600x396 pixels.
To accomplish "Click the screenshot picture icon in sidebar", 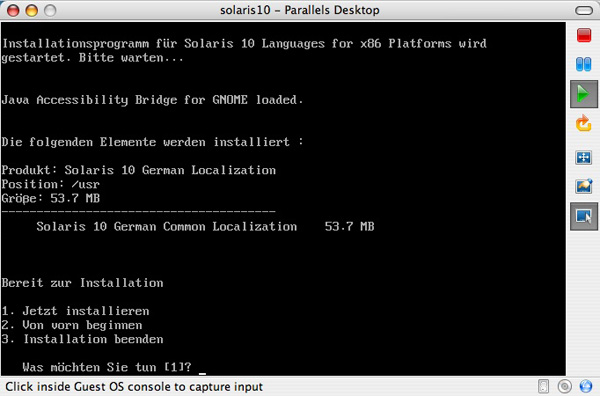I will pos(584,186).
